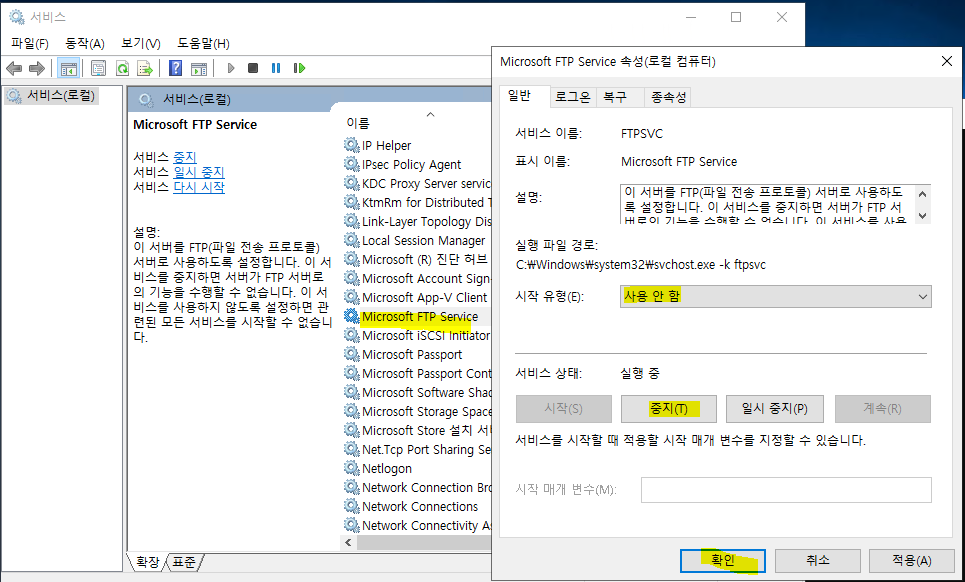Click the 서비스 중지 link
965x582 pixels.
coord(185,157)
